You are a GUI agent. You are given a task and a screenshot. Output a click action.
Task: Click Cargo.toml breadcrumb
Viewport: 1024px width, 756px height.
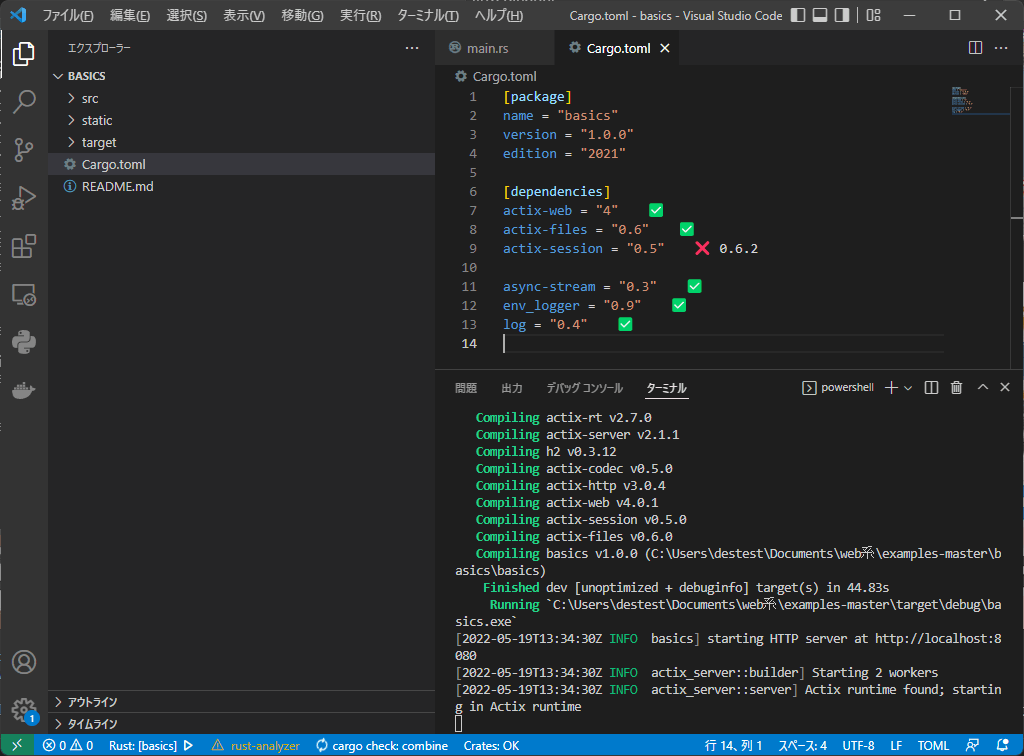(496, 76)
